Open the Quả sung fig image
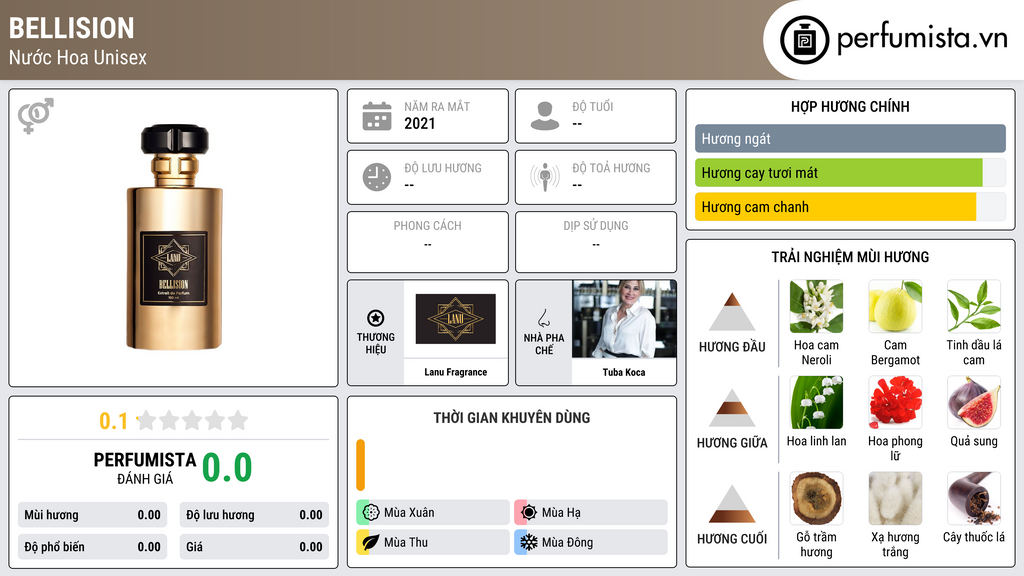Screen dimensions: 1024x576 click(x=974, y=403)
